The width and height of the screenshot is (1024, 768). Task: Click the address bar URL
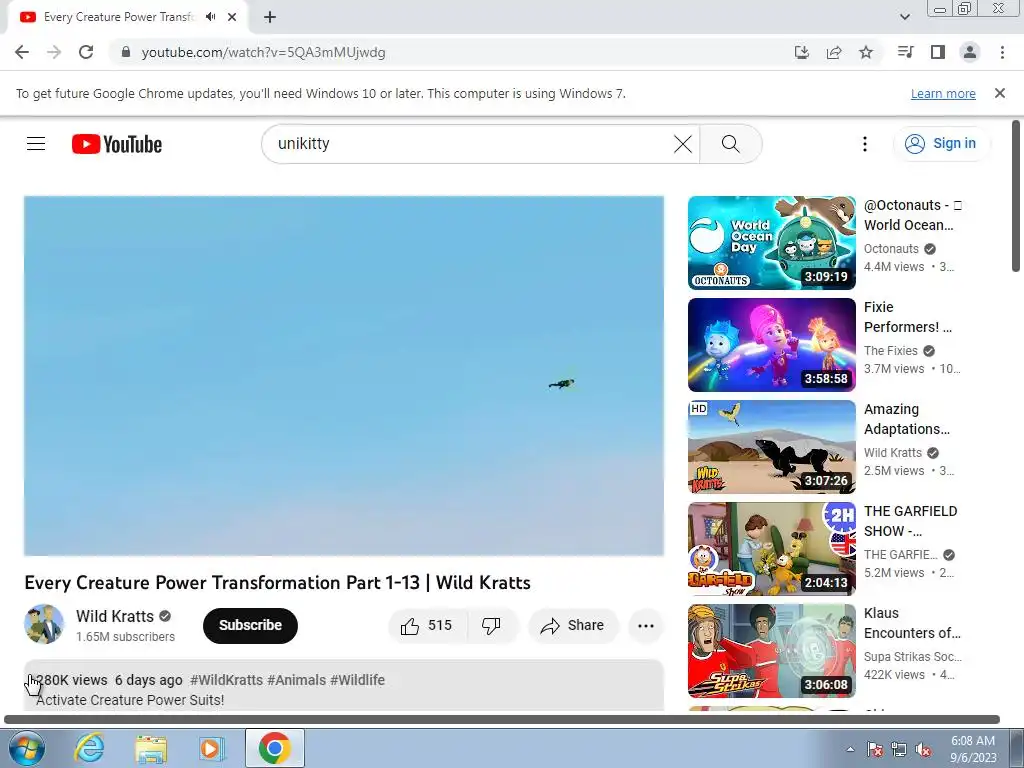263,52
